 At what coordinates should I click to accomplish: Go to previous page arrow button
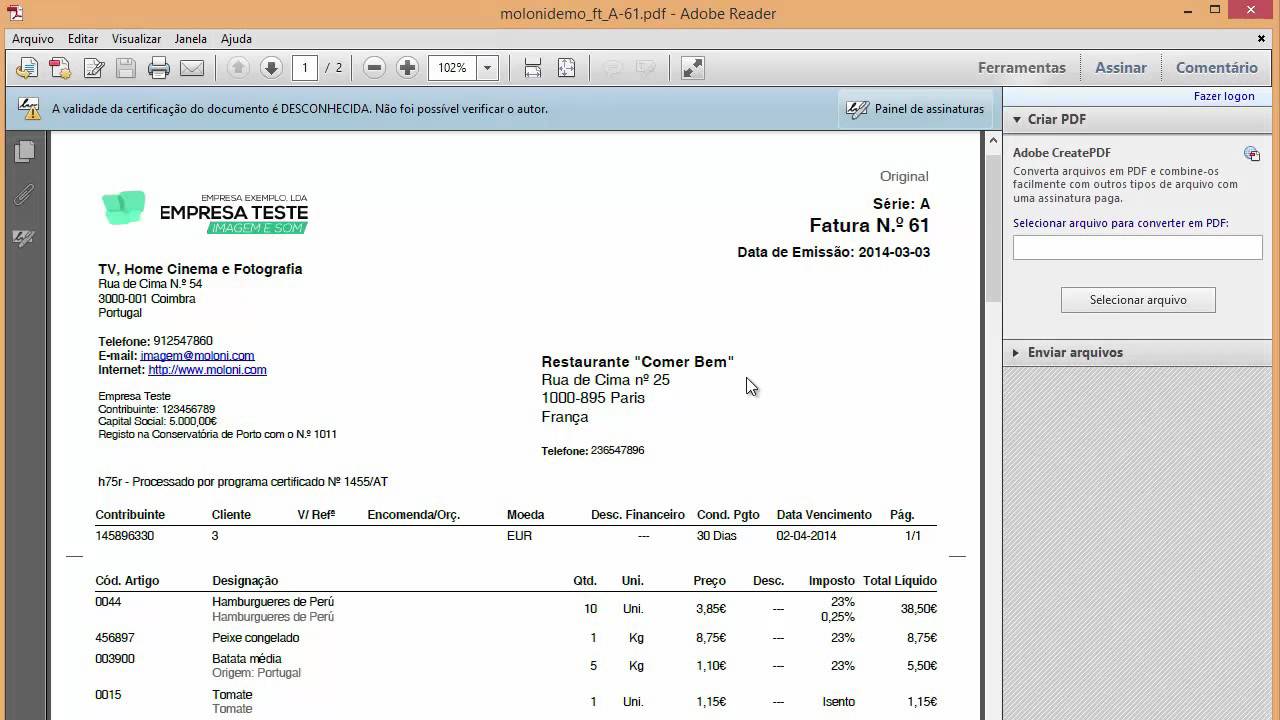click(x=238, y=68)
